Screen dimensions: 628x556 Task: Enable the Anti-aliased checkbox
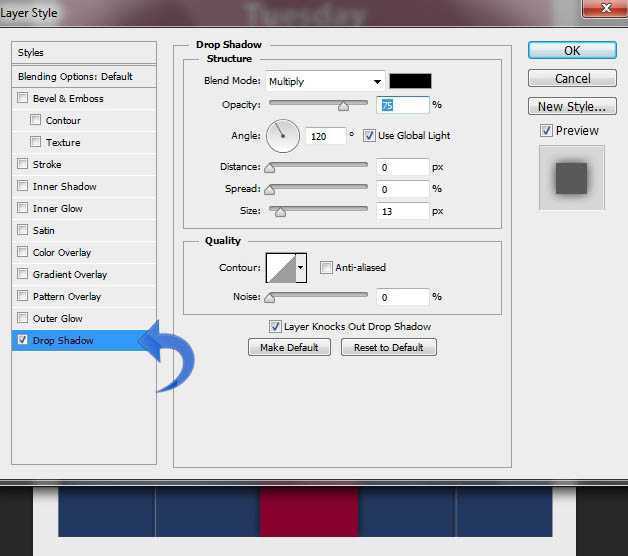pyautogui.click(x=326, y=267)
